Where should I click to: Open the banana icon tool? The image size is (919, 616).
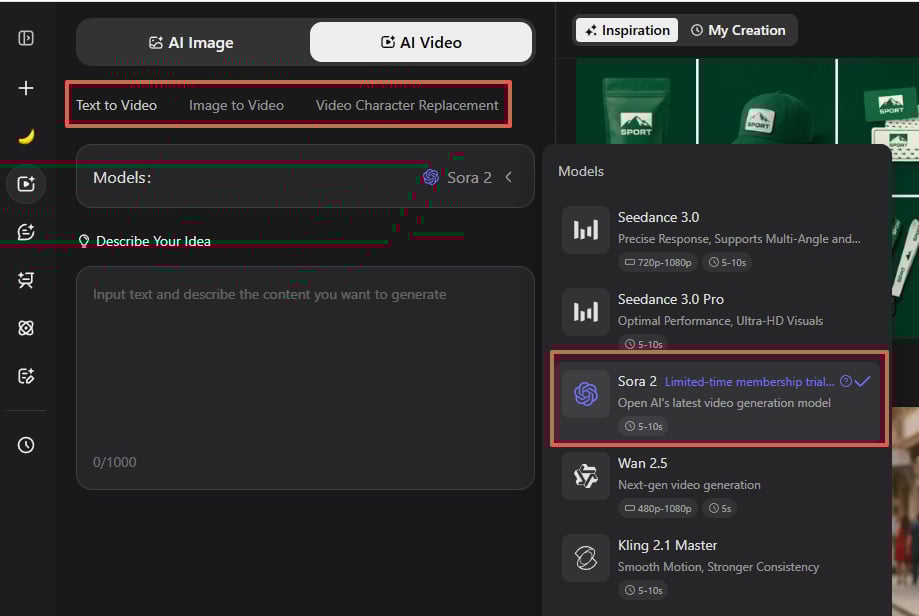pos(26,136)
